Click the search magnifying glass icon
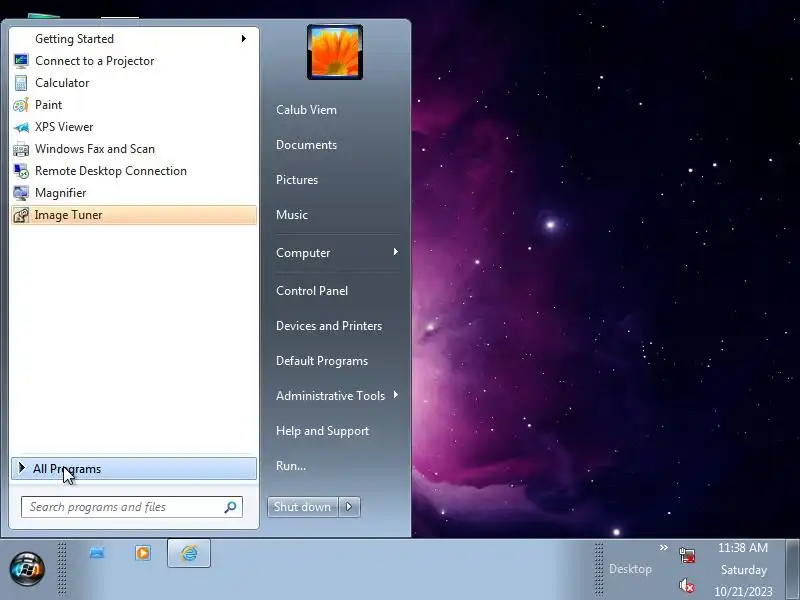This screenshot has height=600, width=800. click(230, 507)
